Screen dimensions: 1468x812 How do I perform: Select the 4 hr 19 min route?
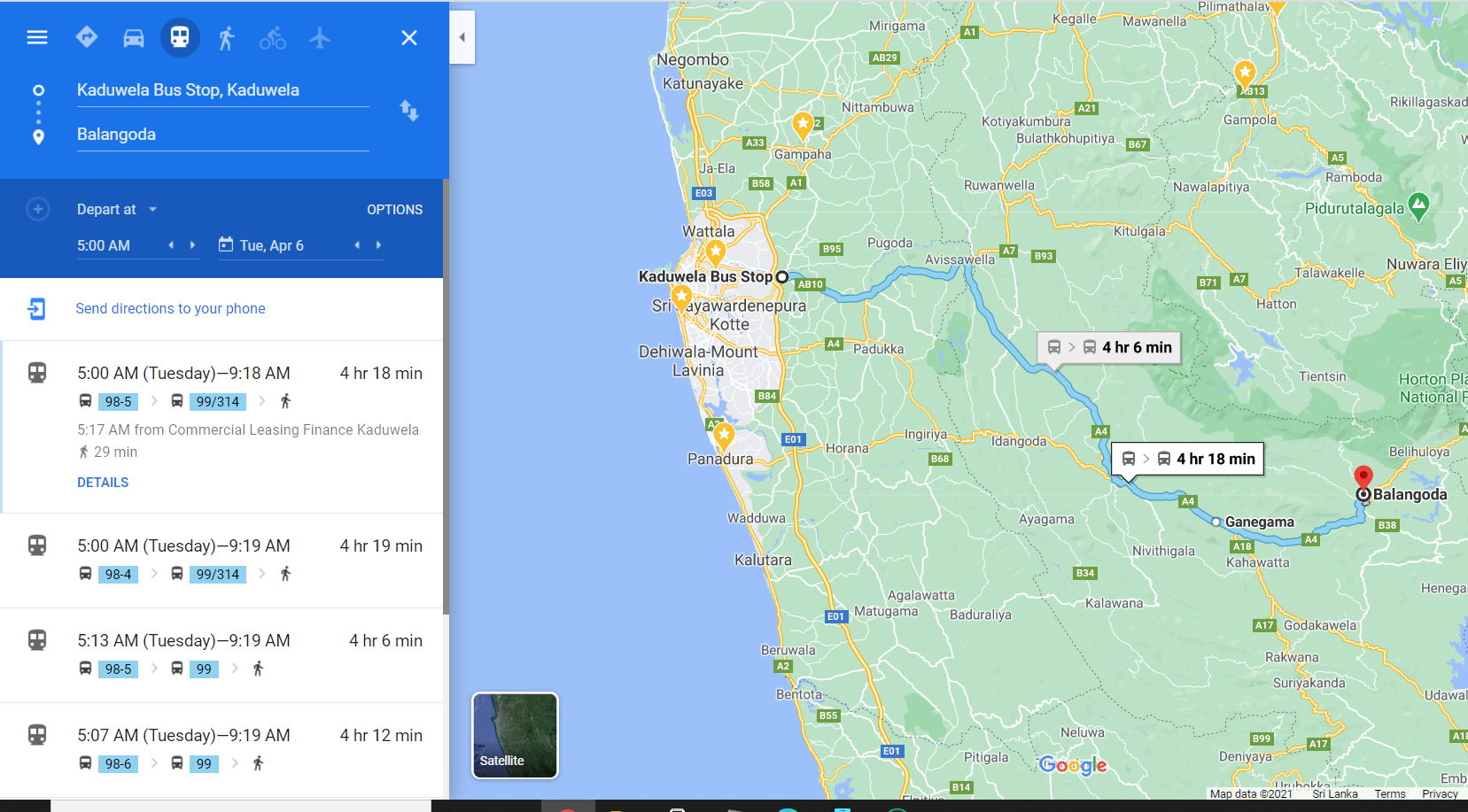222,561
